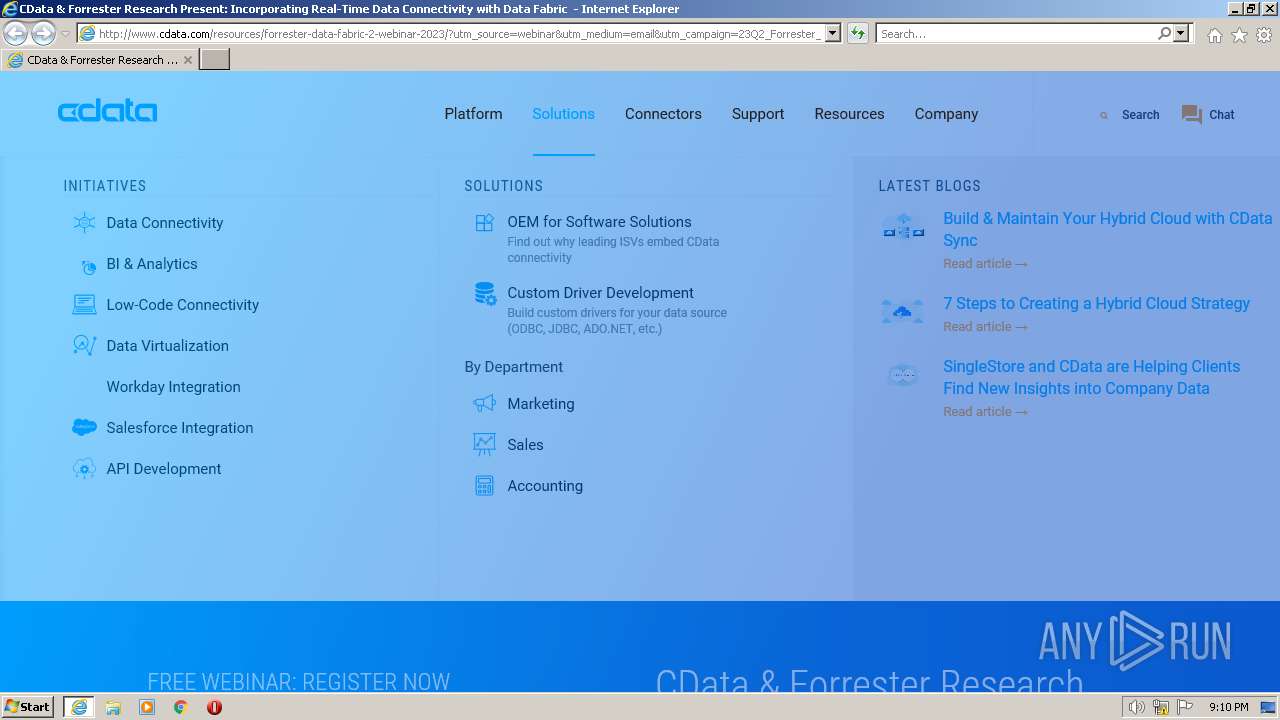
Task: Click the Chat label in navbar
Action: [x=1222, y=115]
